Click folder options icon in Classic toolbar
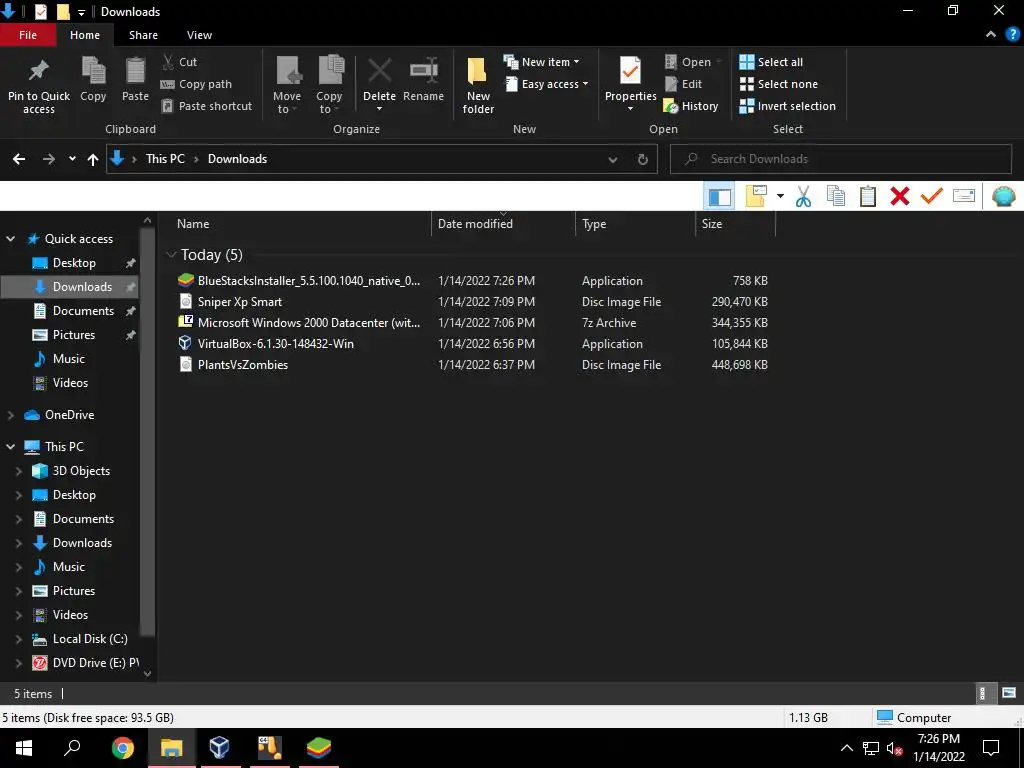 pyautogui.click(x=756, y=196)
